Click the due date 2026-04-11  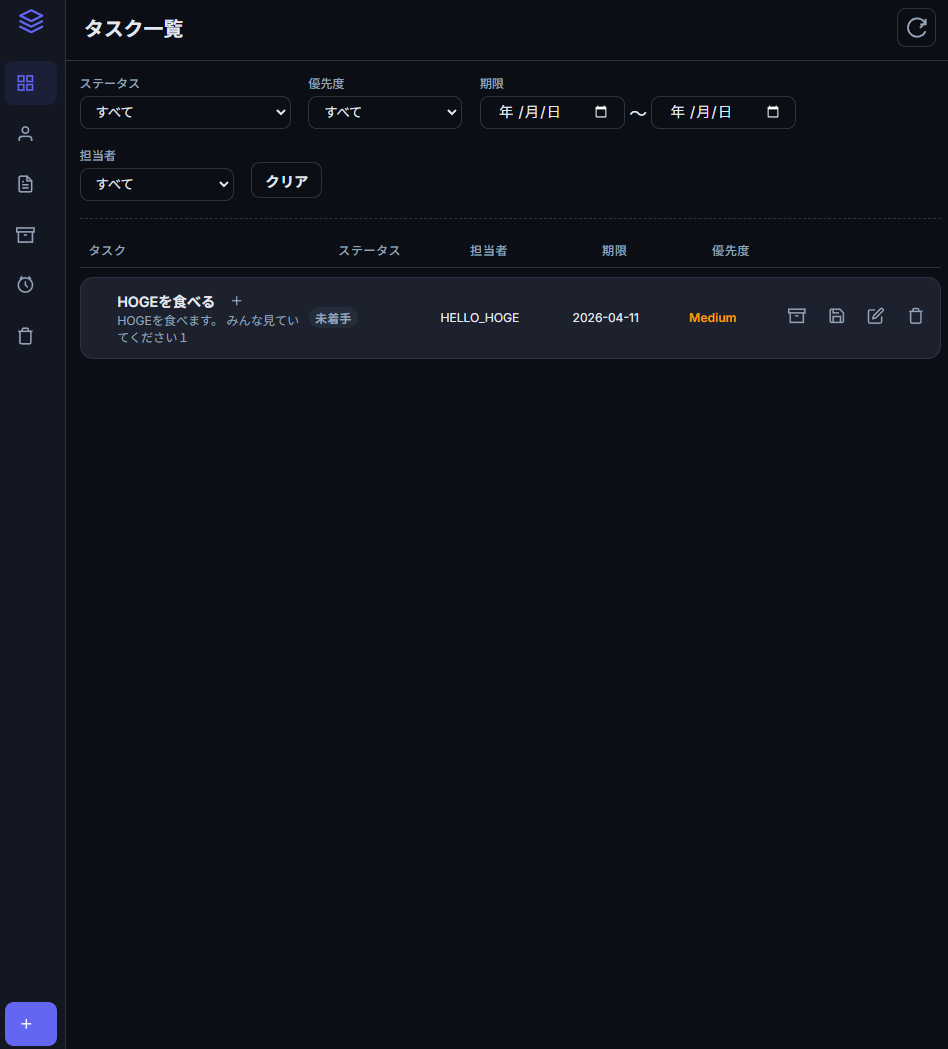coord(605,318)
